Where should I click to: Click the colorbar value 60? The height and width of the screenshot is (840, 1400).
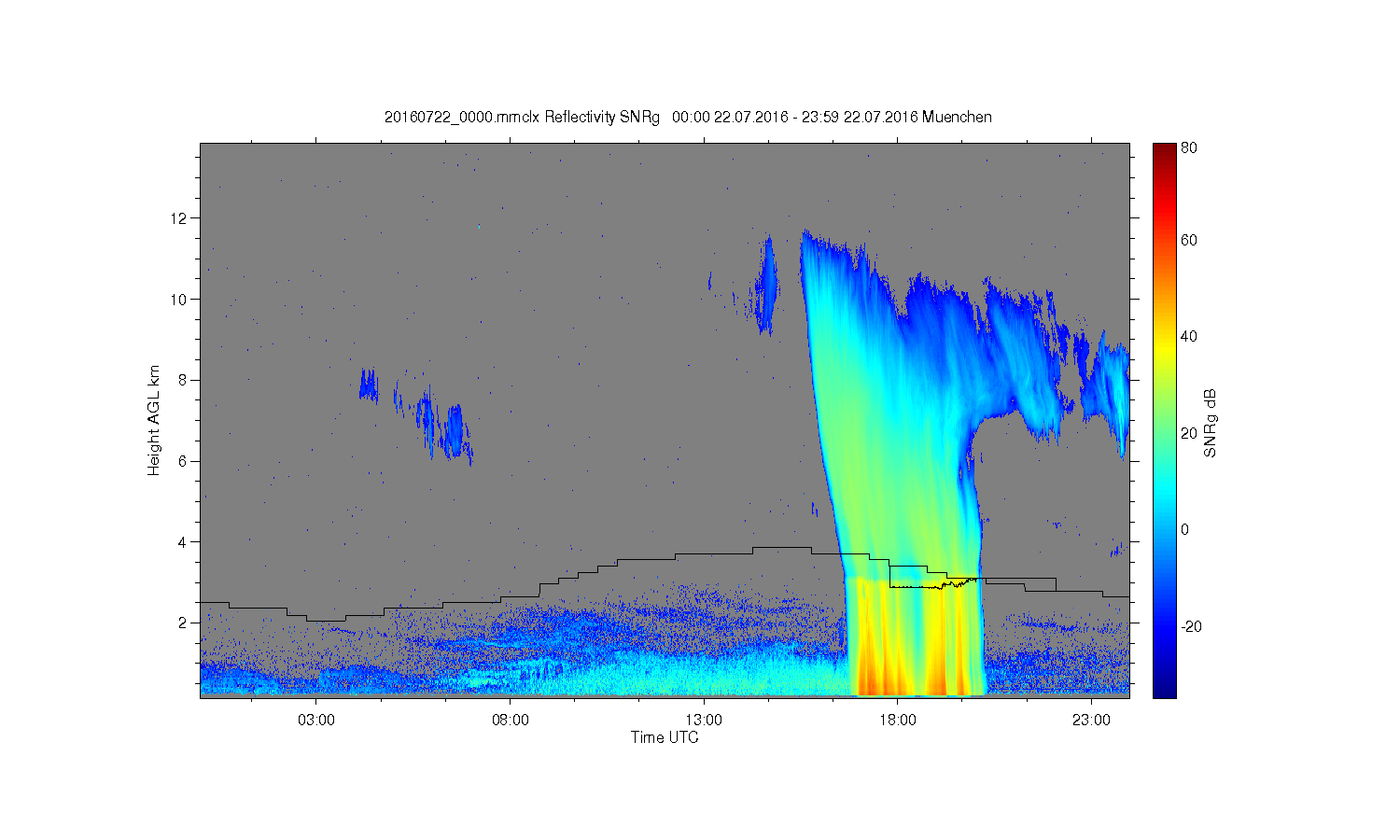tap(1189, 240)
